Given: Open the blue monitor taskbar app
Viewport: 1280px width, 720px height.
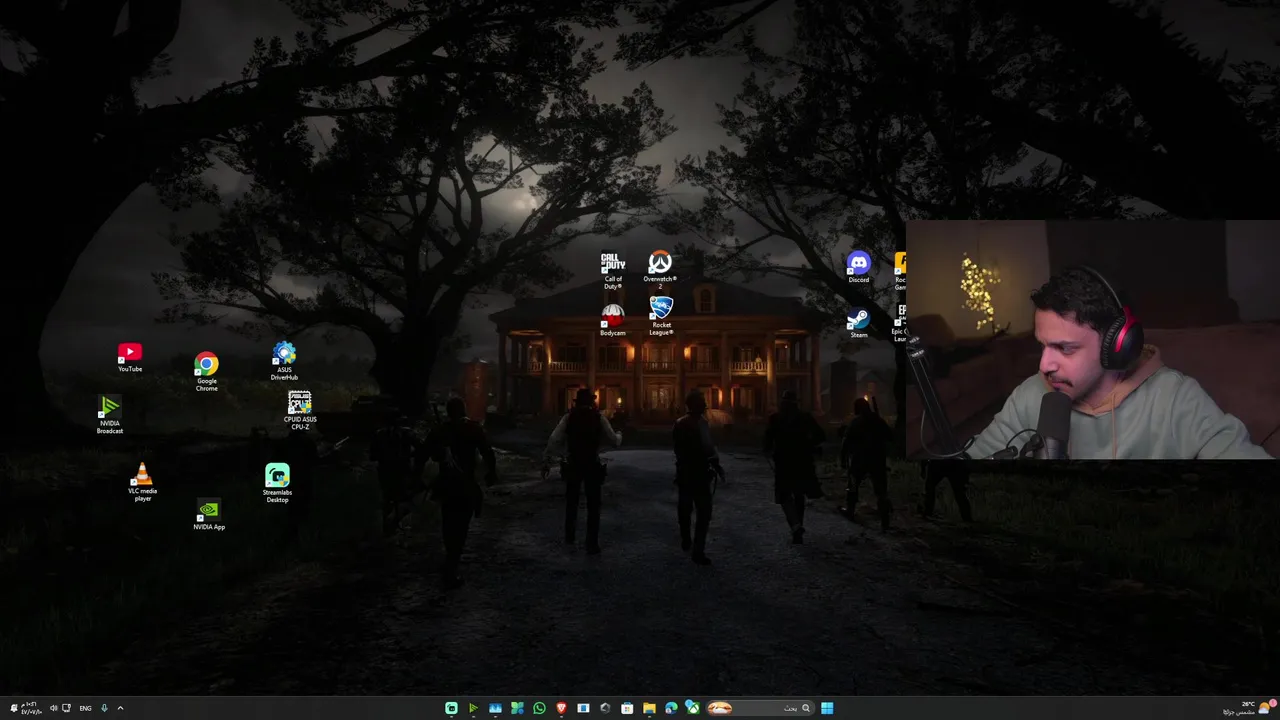Looking at the screenshot, I should 495,708.
